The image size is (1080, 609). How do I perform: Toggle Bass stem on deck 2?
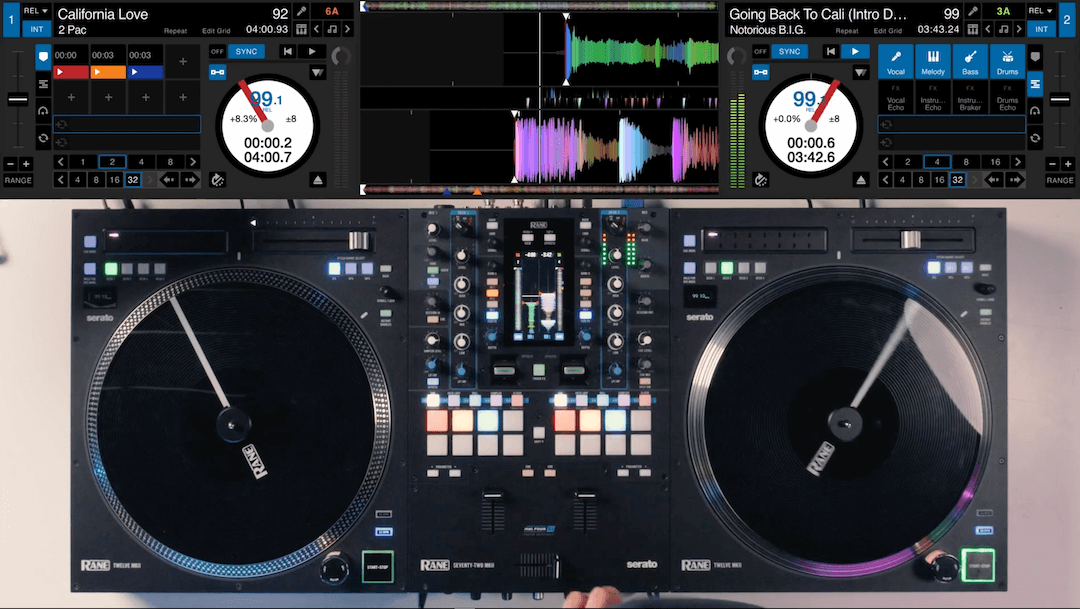[x=970, y=62]
